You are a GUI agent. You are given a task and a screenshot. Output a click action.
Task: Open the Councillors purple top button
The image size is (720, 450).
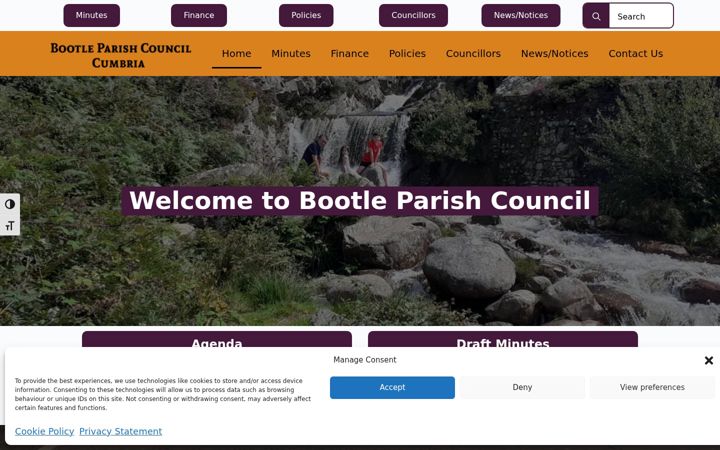tap(413, 15)
